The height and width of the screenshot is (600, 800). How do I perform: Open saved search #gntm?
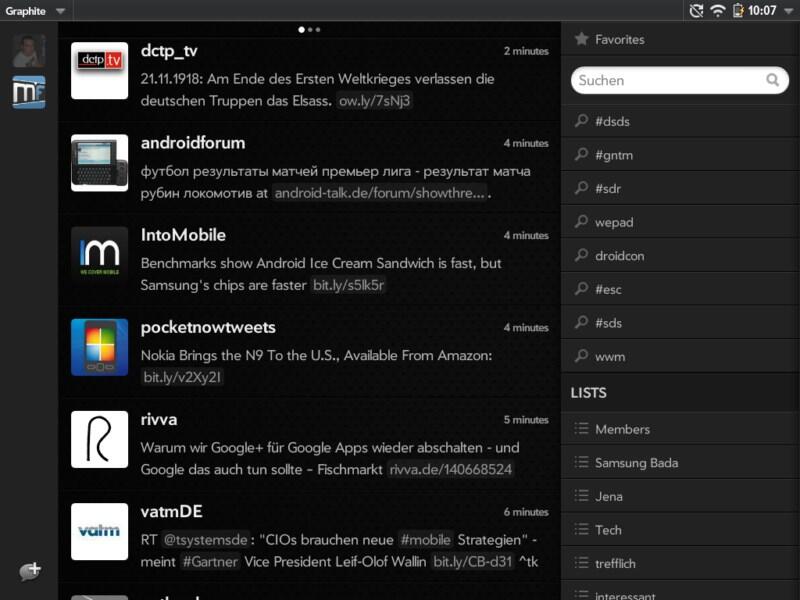(x=680, y=155)
